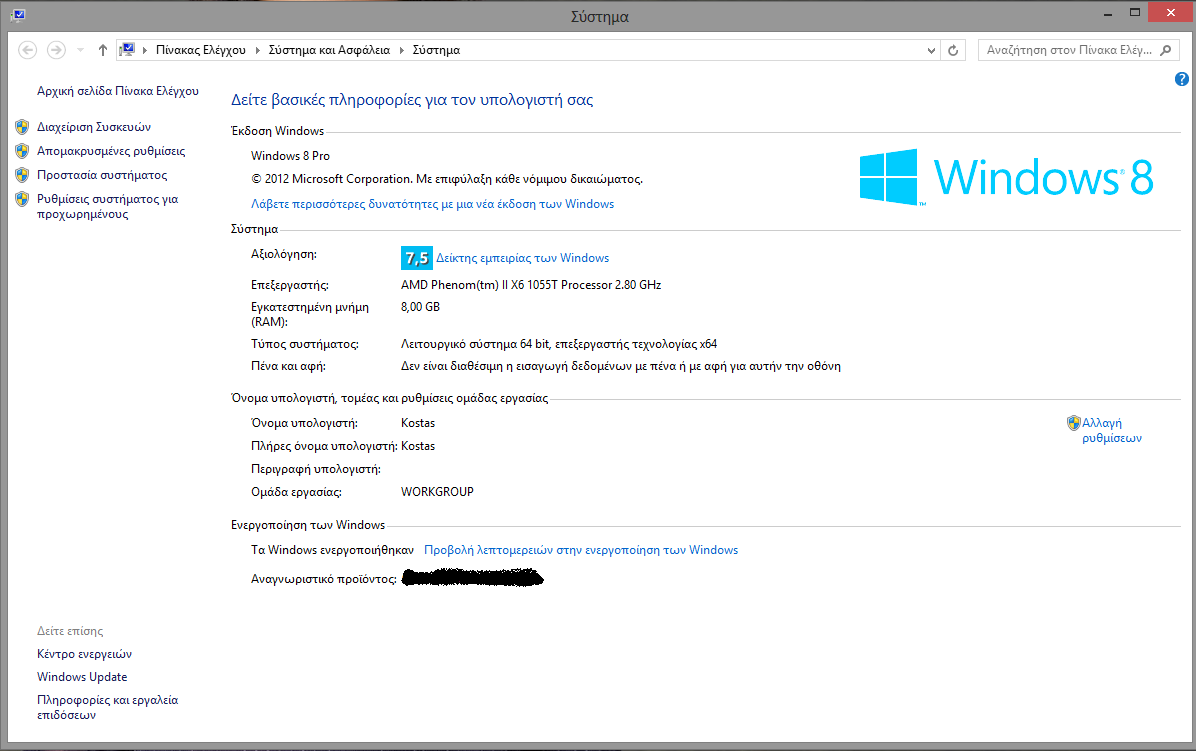Click the WORKGROUP workgroup value
Viewport: 1196px width, 751px height.
coord(437,493)
